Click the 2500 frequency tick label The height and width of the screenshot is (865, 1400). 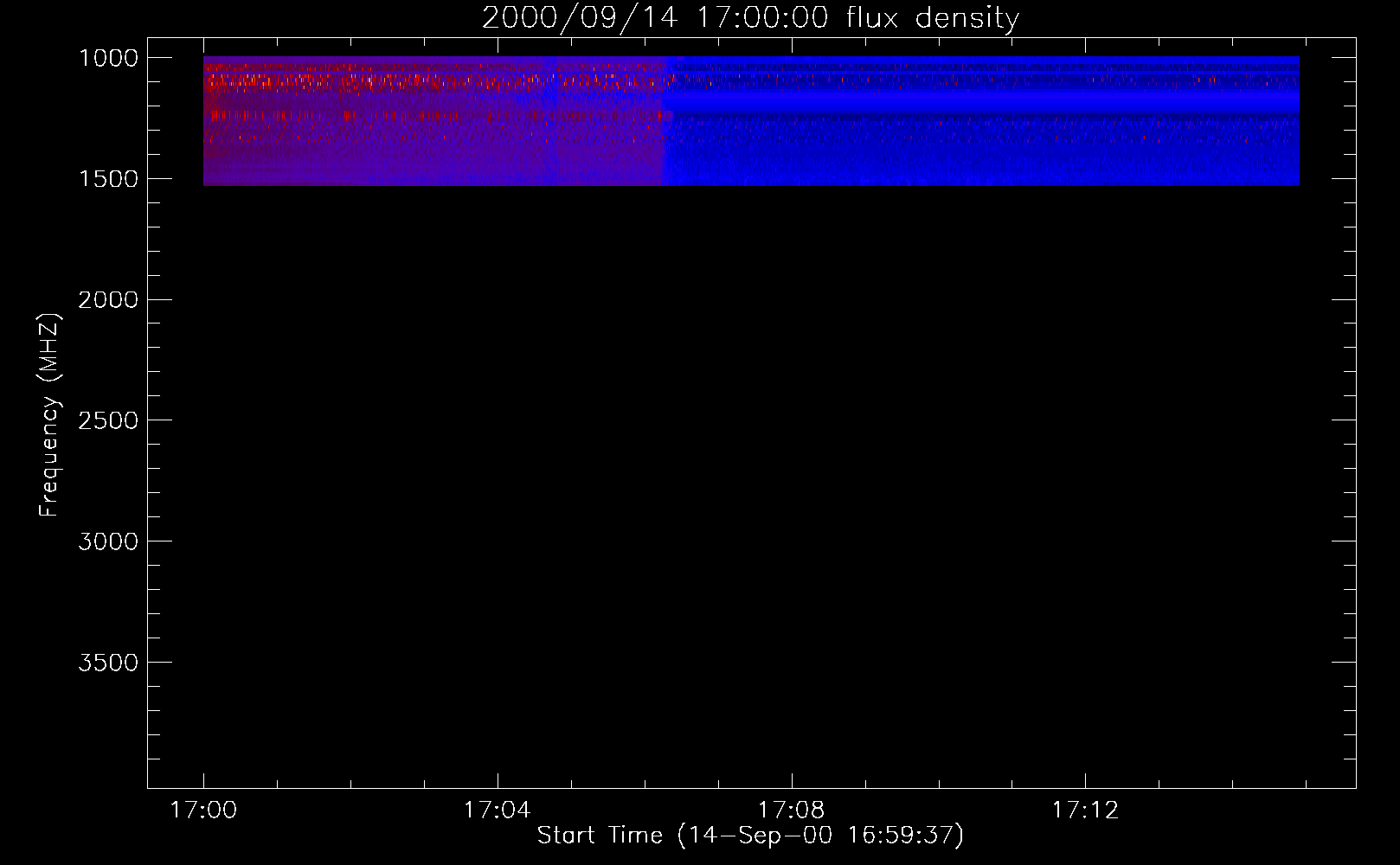pyautogui.click(x=109, y=421)
